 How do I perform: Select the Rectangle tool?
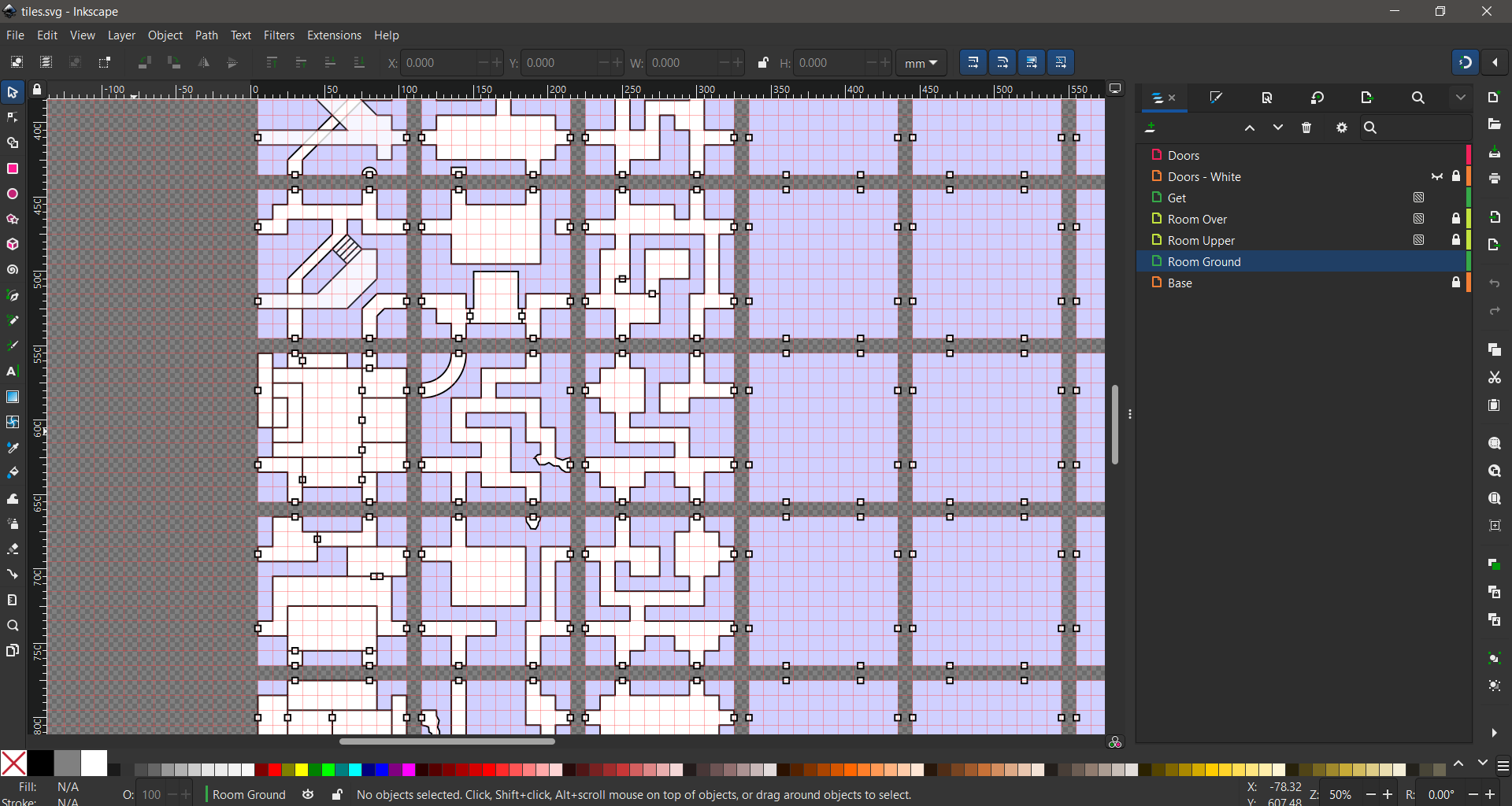[13, 169]
